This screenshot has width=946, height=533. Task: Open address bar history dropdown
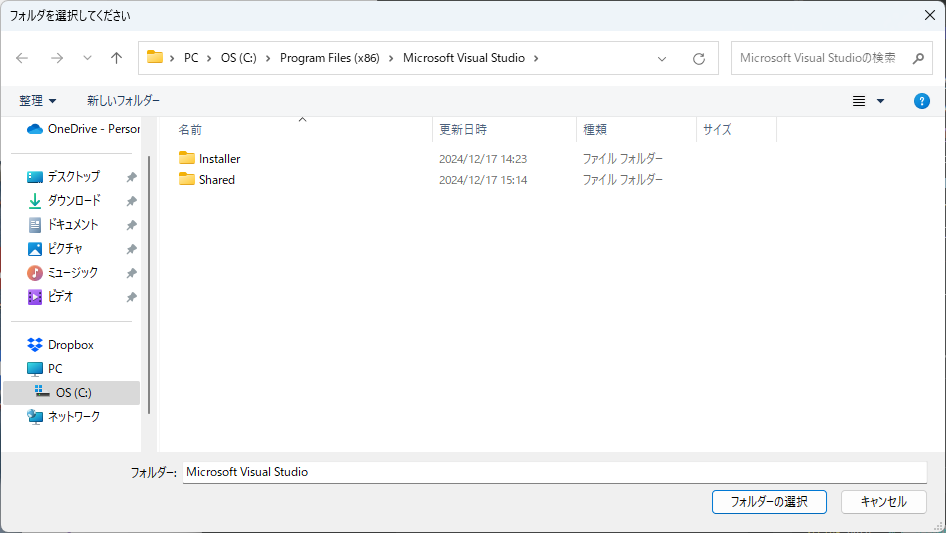(x=662, y=59)
